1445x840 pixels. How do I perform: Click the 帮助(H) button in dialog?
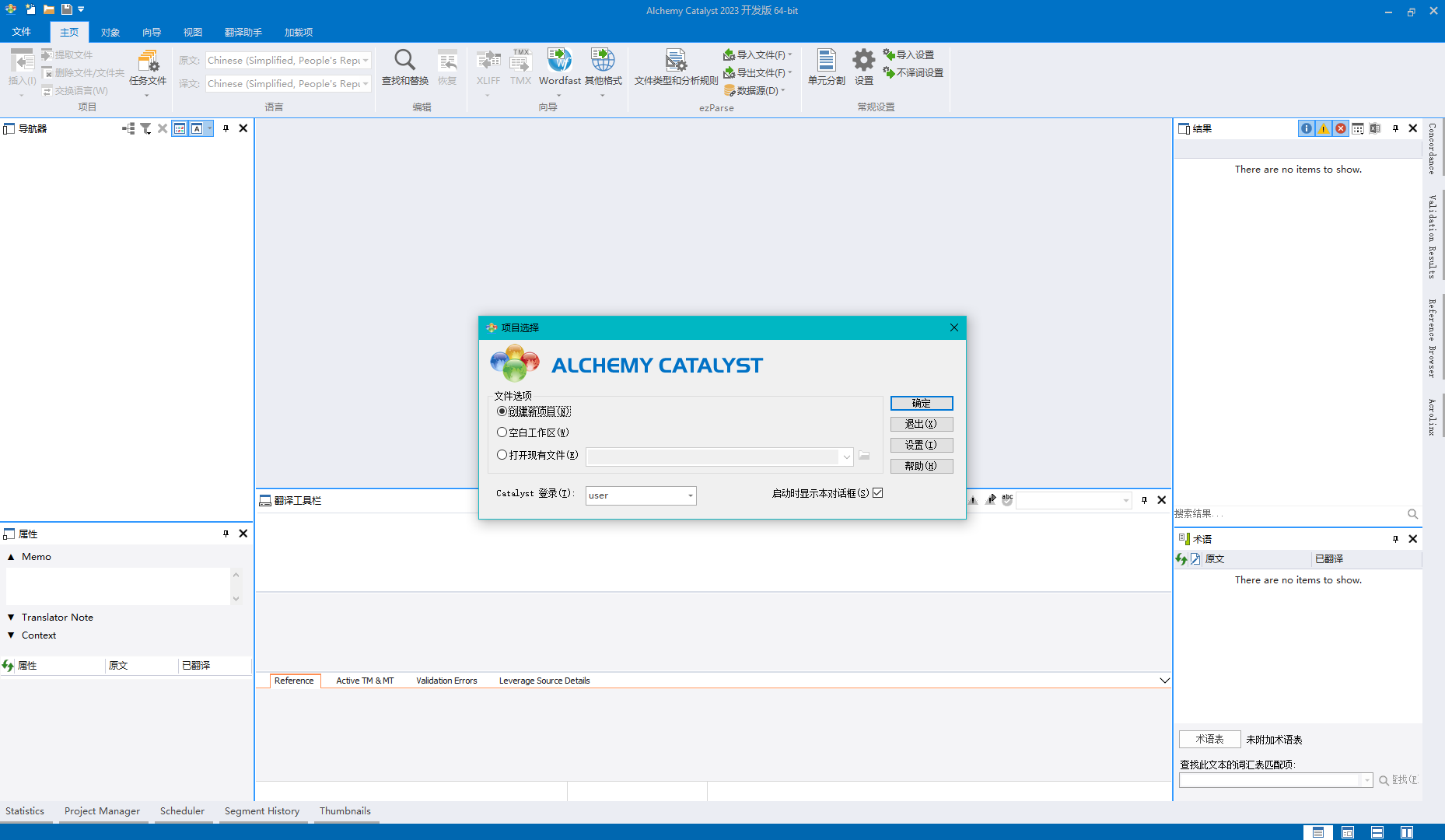(922, 466)
